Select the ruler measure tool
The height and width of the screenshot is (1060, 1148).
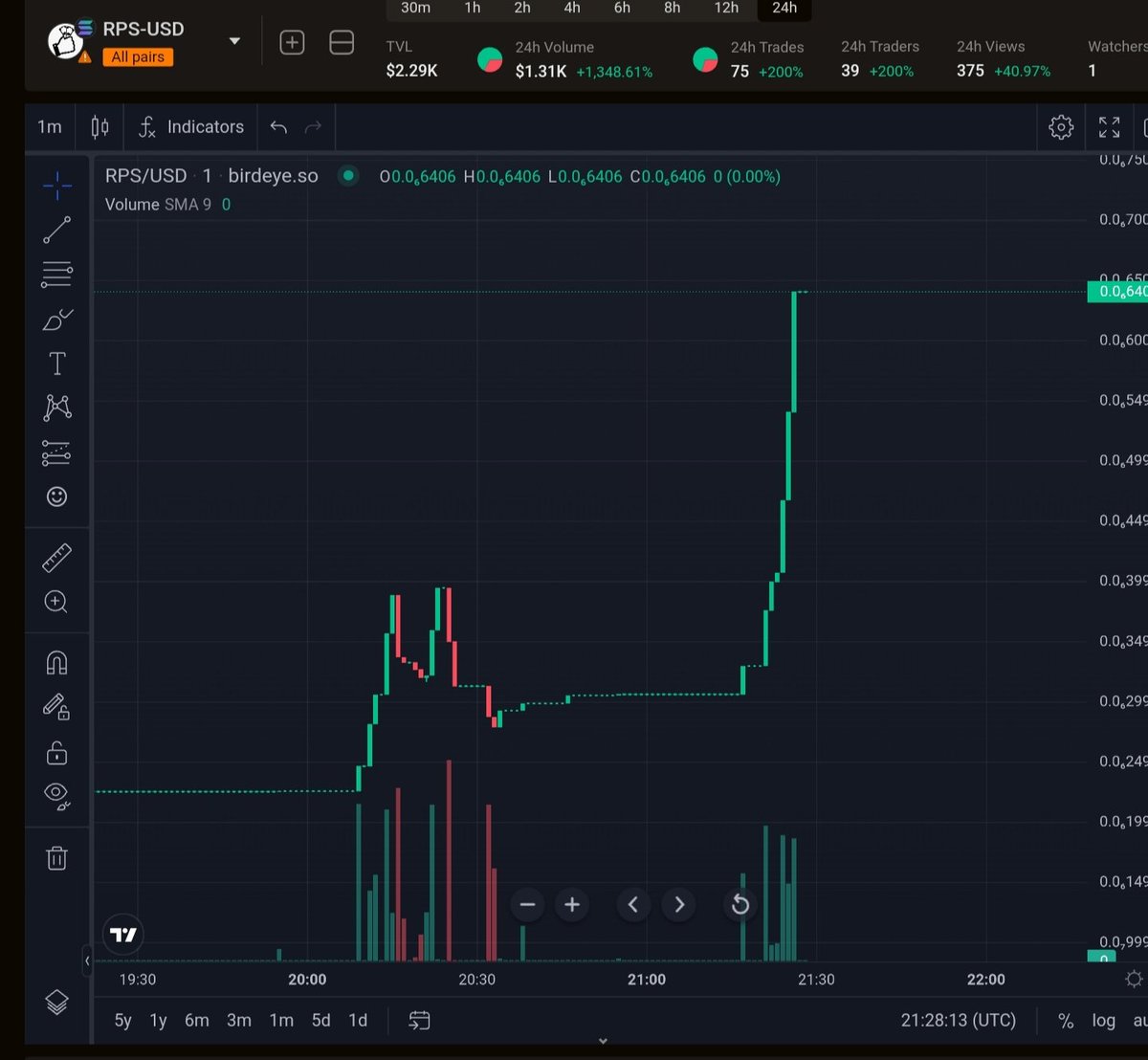click(x=56, y=558)
